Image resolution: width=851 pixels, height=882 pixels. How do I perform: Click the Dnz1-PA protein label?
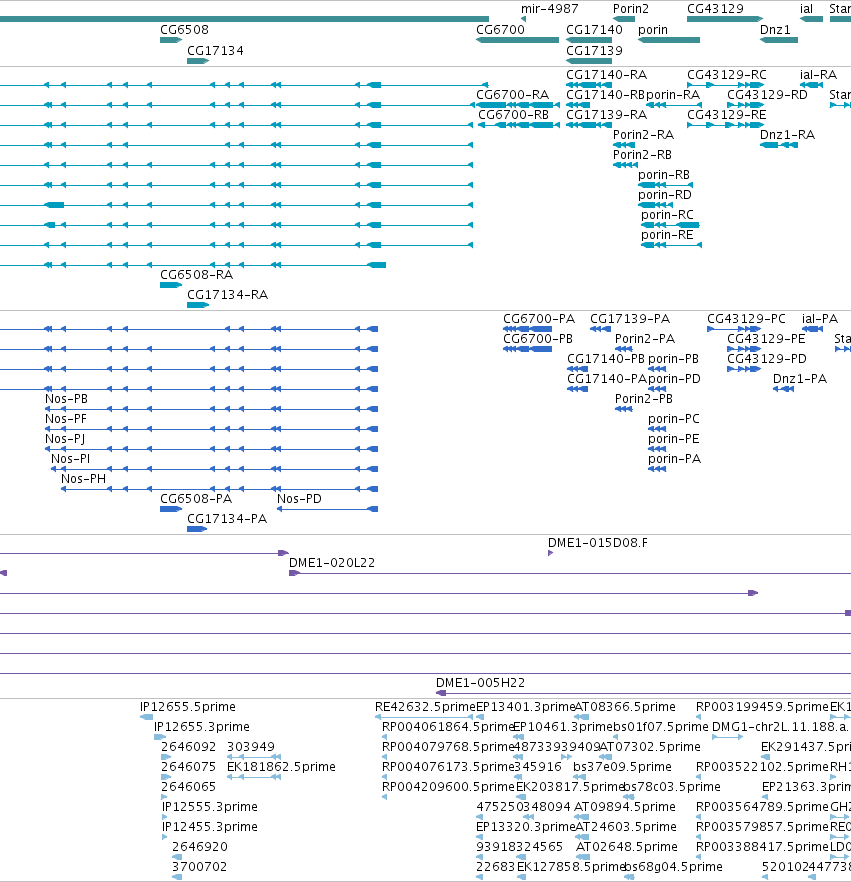800,379
